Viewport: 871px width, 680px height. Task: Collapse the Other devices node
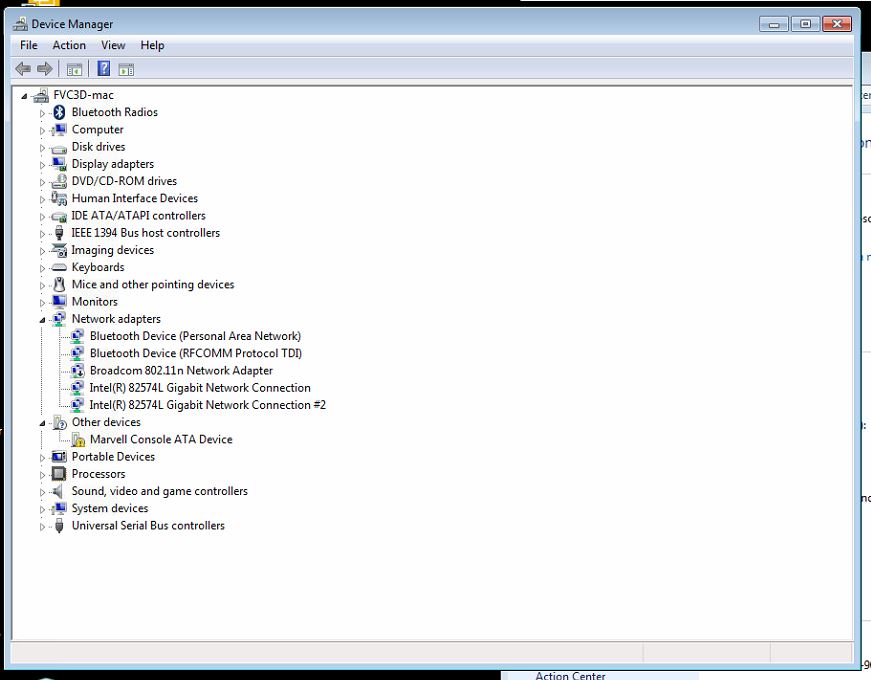40,422
